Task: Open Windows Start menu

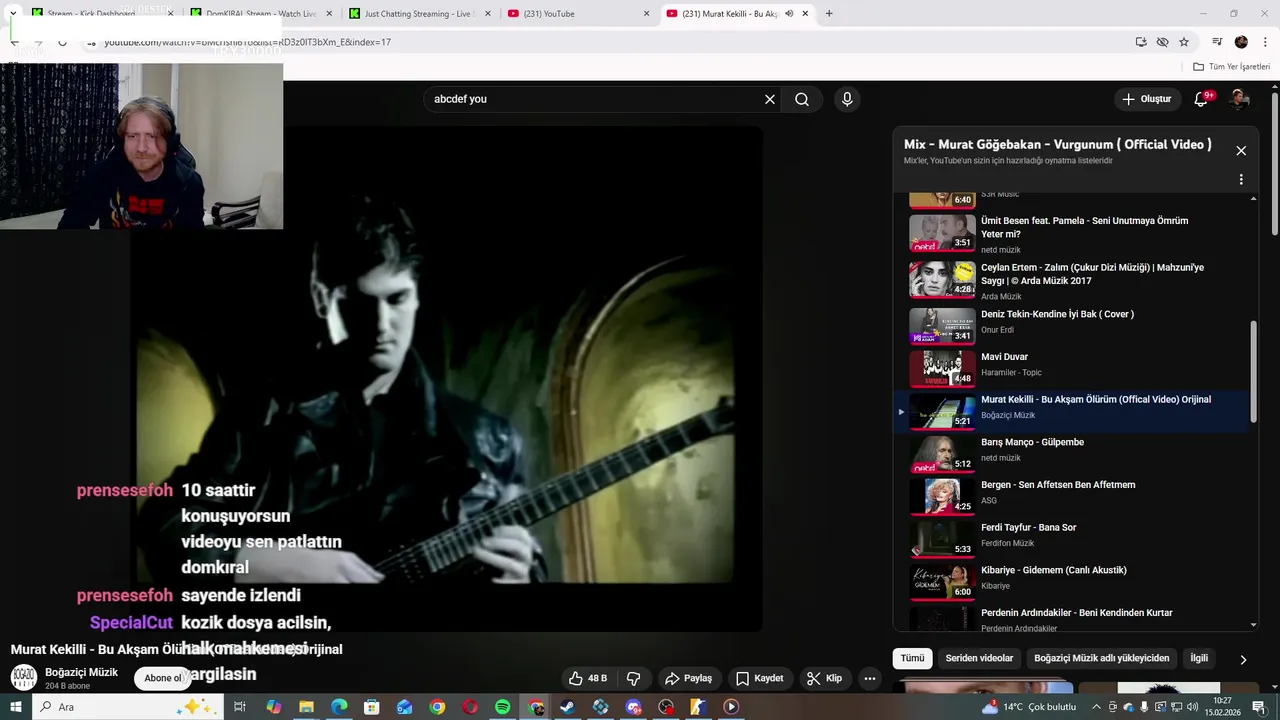Action: coord(16,707)
